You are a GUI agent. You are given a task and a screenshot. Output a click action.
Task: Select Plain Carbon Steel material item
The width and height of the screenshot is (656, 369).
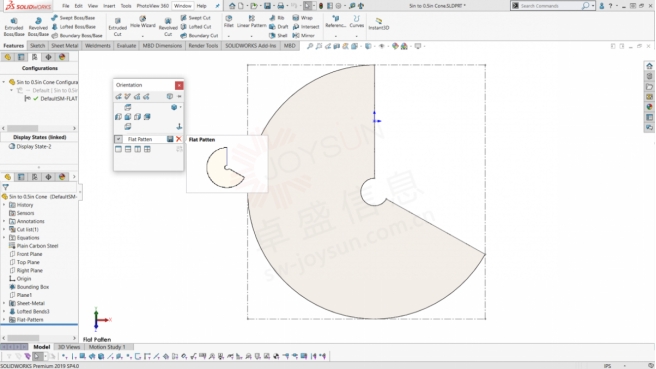point(33,246)
